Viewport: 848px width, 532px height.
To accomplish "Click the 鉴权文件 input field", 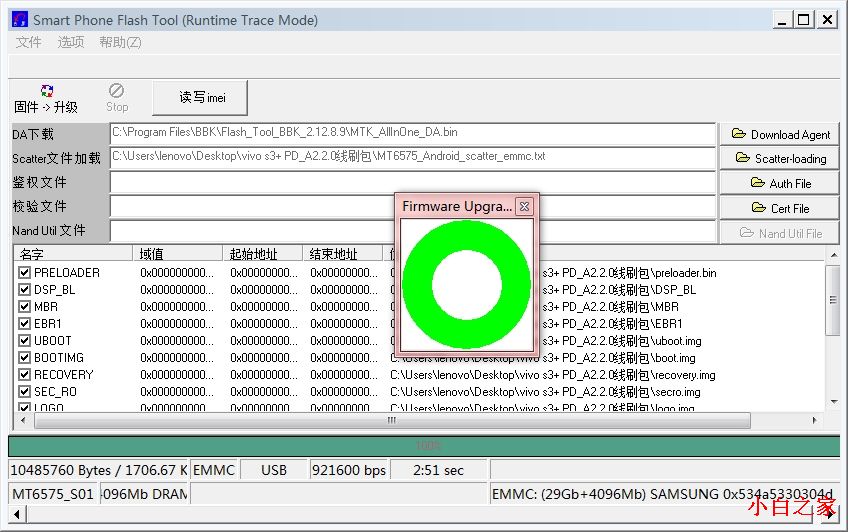I will (413, 182).
